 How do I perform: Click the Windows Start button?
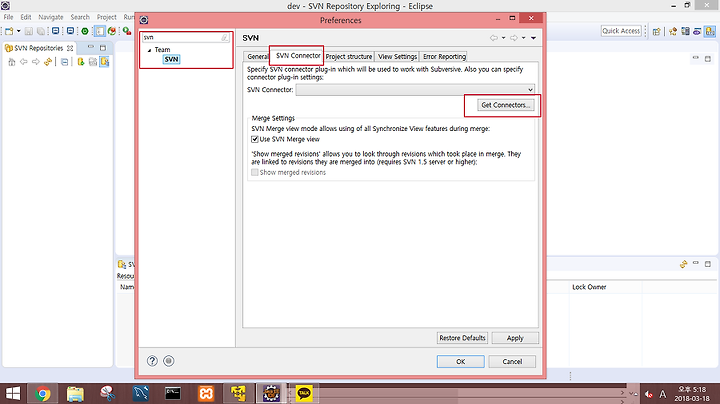point(13,393)
